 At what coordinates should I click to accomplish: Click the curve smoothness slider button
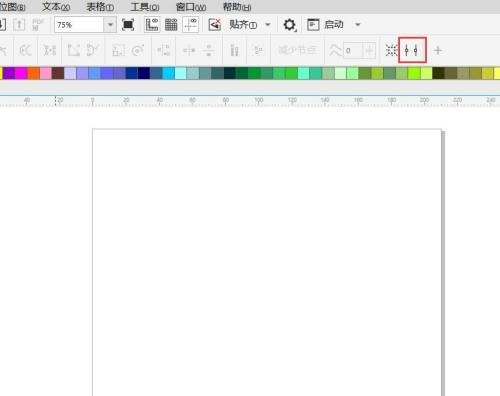click(x=369, y=51)
